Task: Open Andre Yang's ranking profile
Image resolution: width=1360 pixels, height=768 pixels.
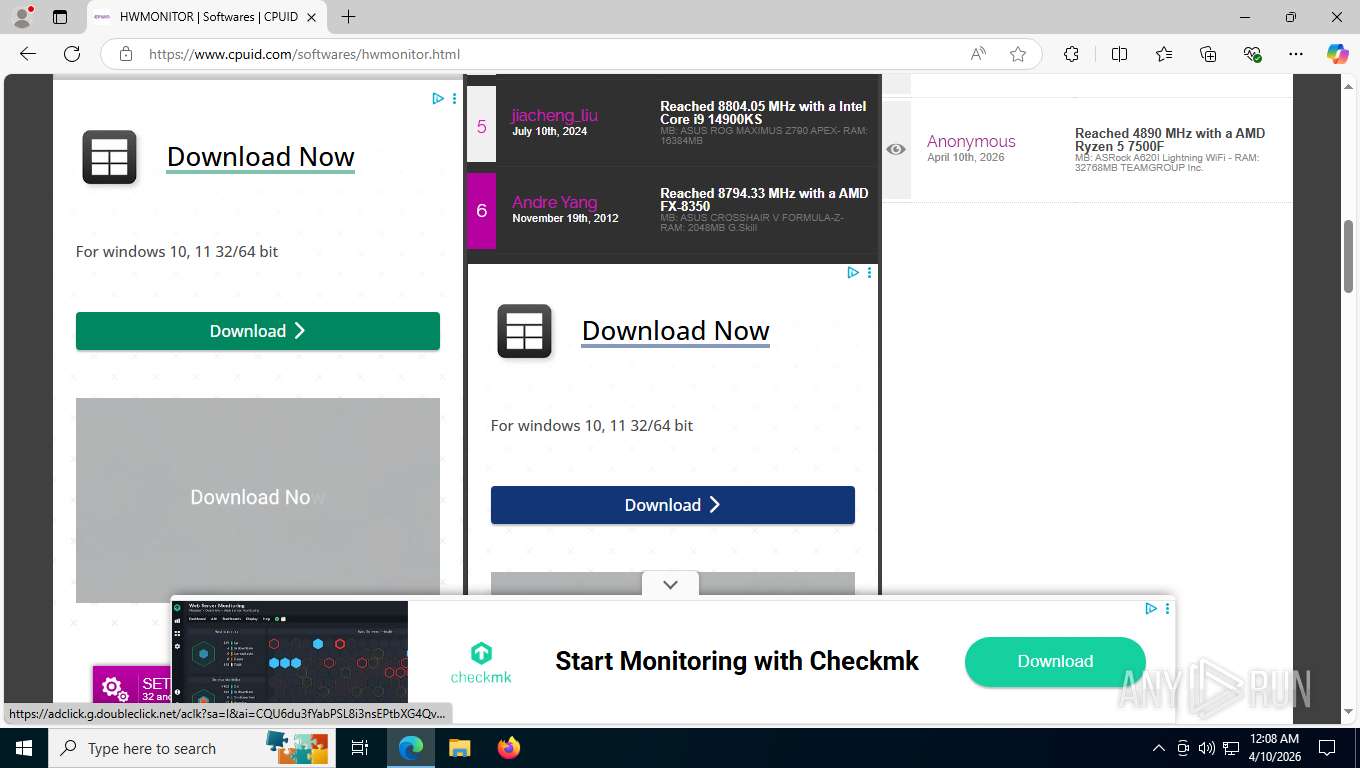Action: [555, 202]
